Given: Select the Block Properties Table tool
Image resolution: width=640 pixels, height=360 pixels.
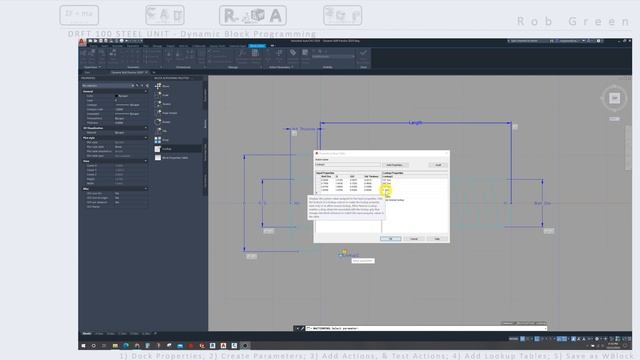Looking at the screenshot, I should (171, 158).
